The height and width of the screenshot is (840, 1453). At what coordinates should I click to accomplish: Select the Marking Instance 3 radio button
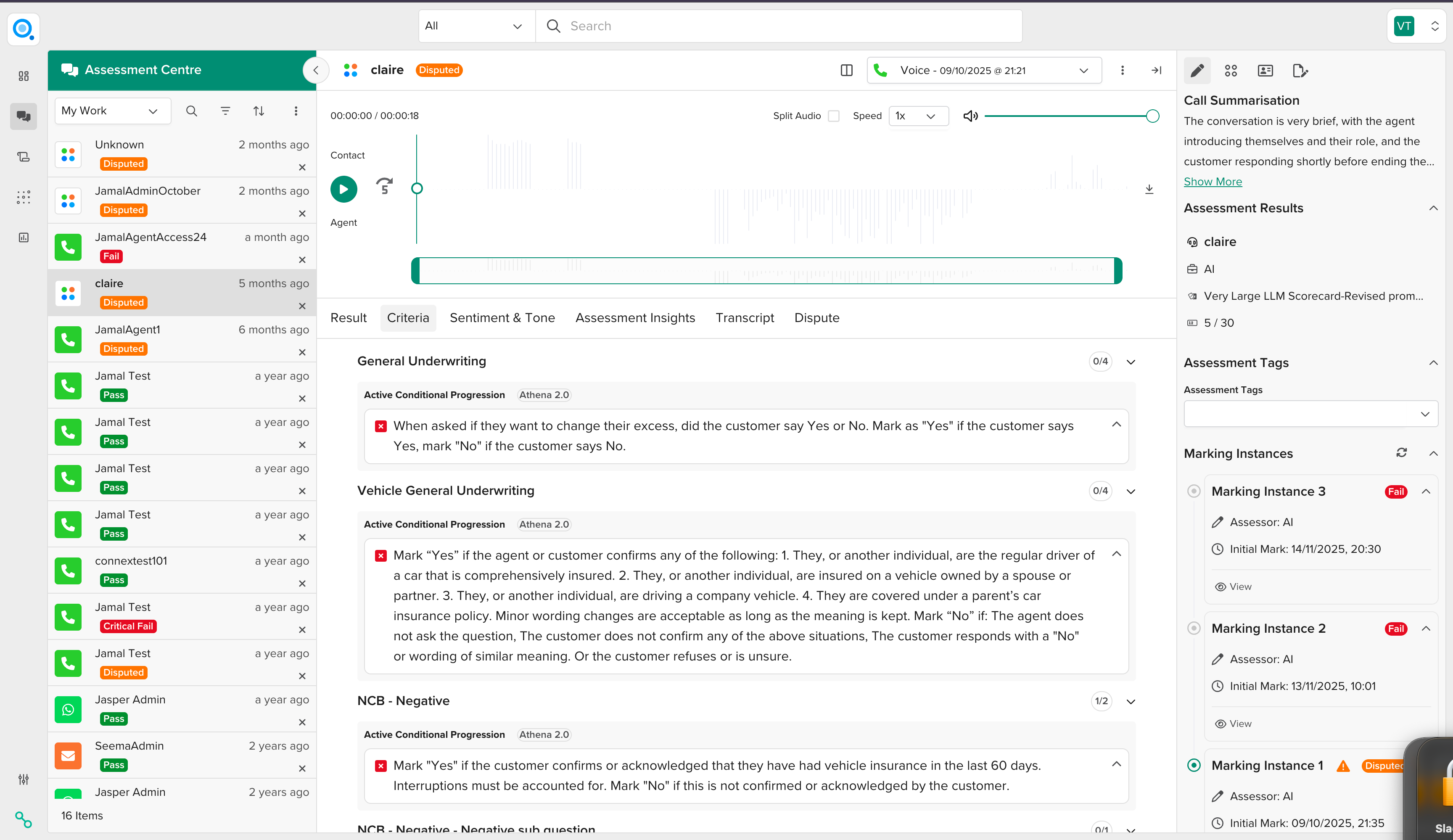(x=1194, y=491)
